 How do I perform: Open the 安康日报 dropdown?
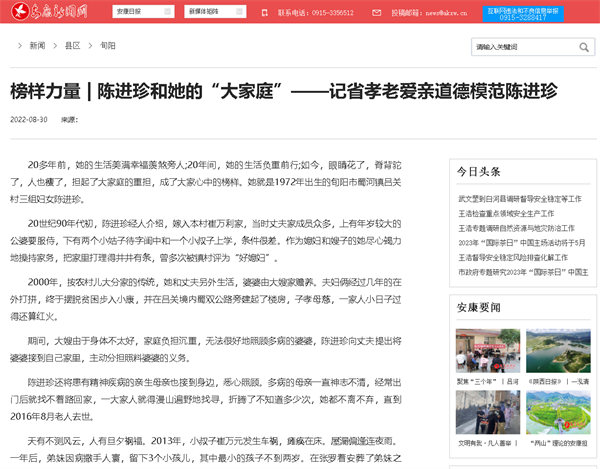[x=141, y=12]
